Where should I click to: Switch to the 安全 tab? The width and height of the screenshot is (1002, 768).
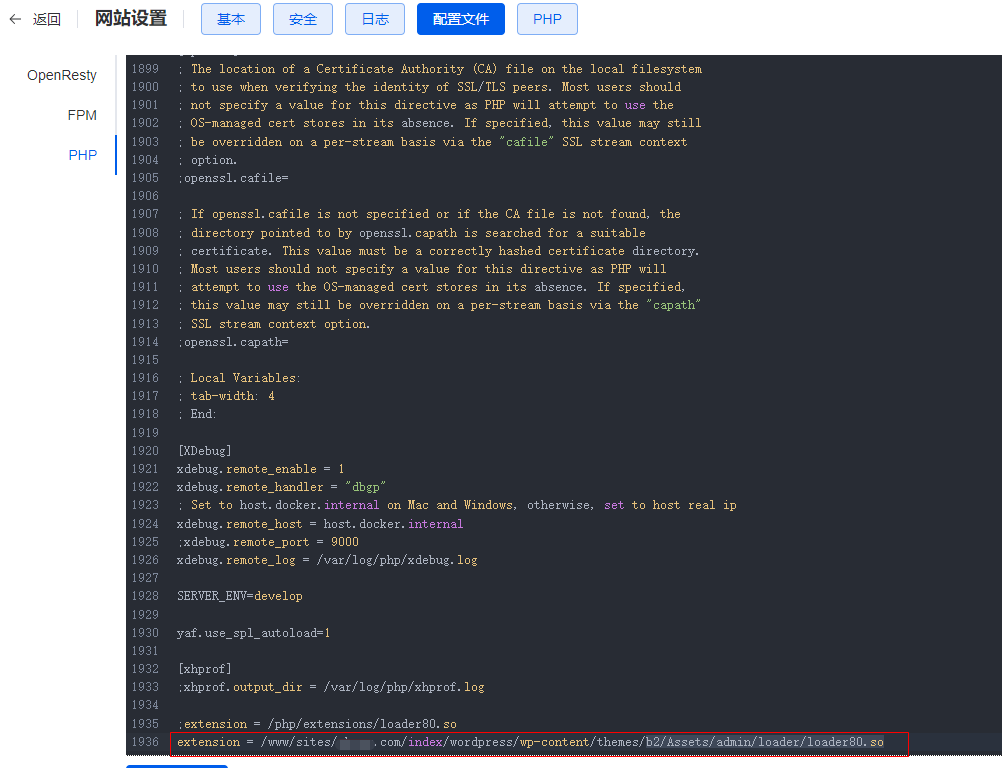coord(302,19)
